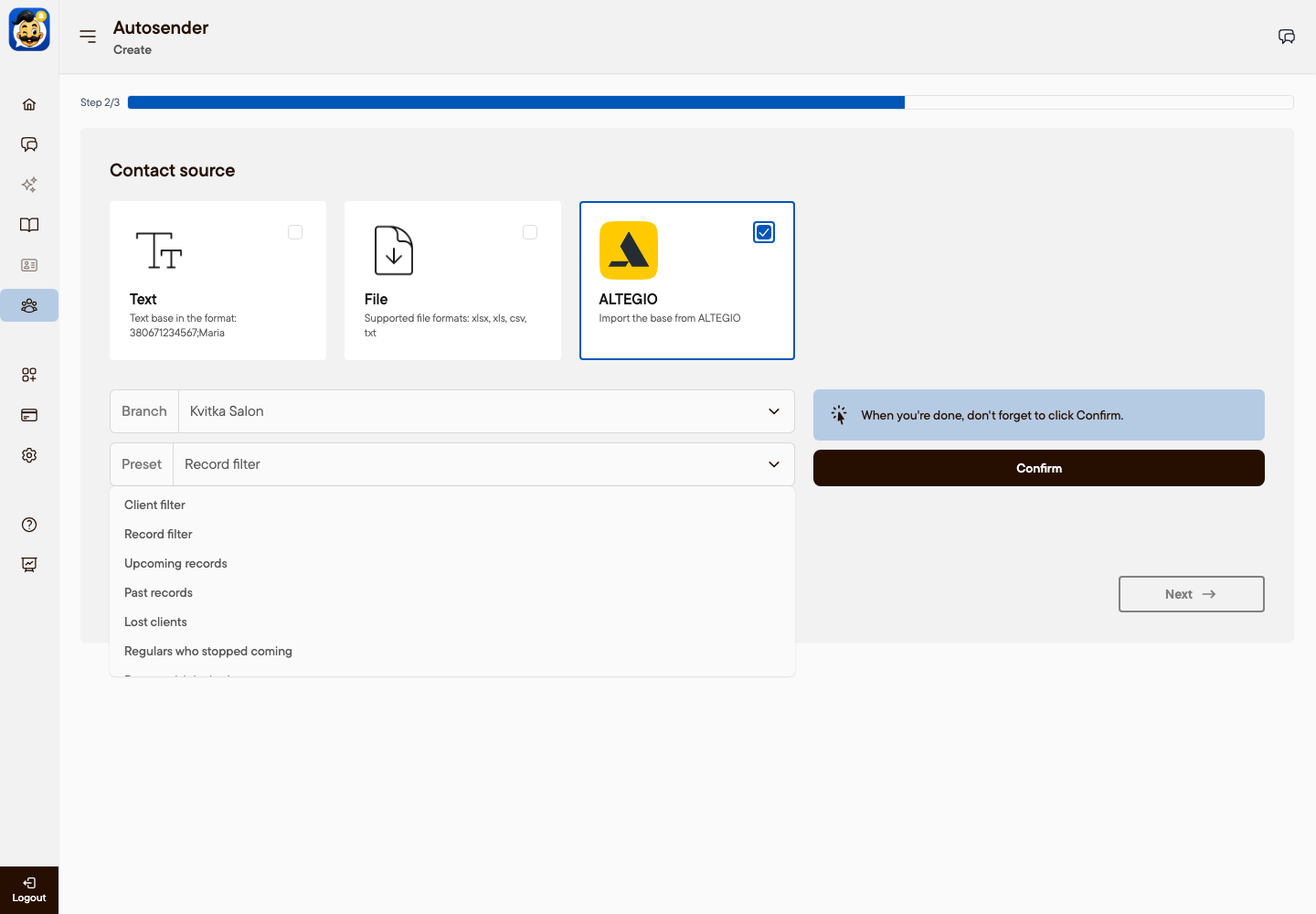Toggle the hamburger menu icon
The width and height of the screenshot is (1316, 914).
click(88, 37)
